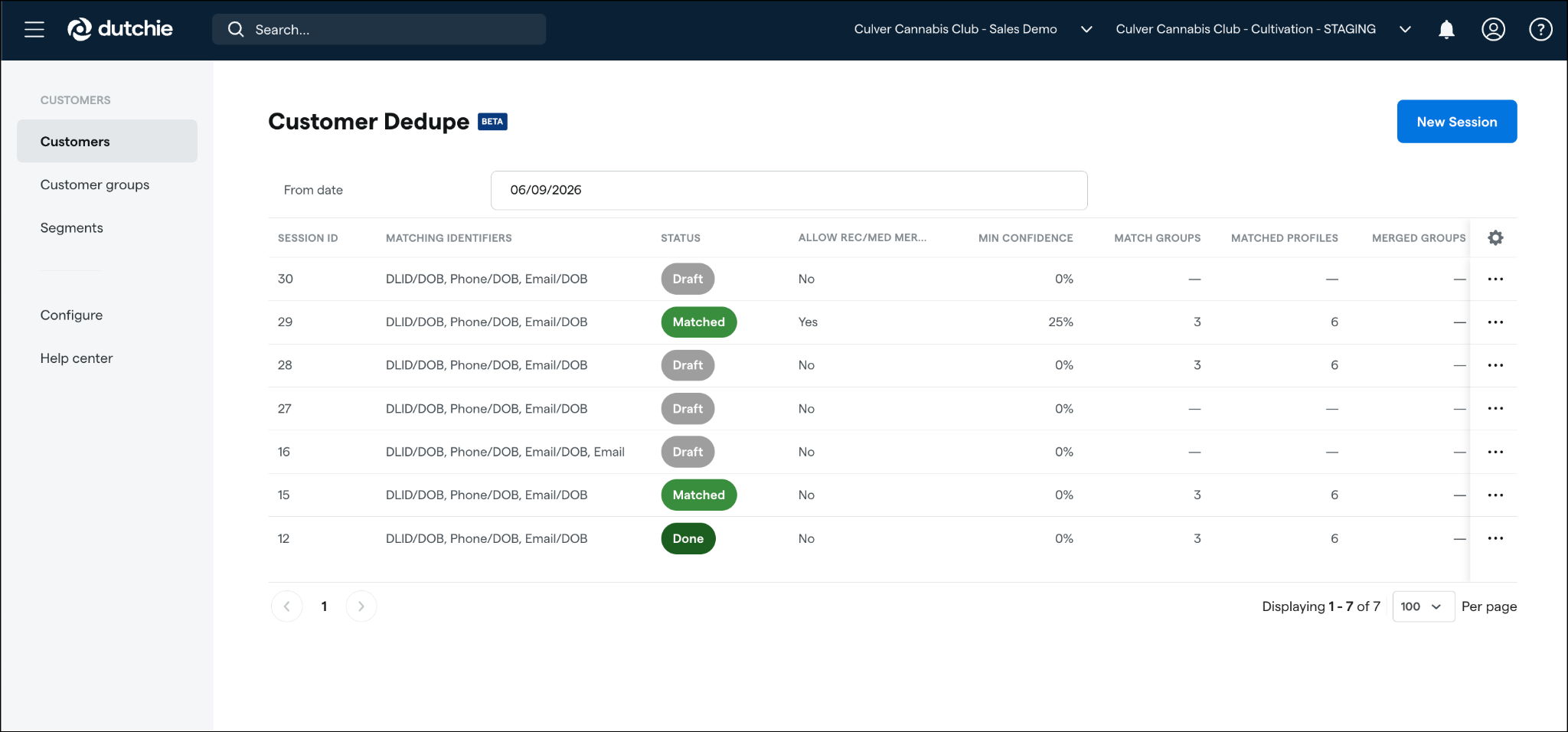
Task: Open Configure in sidebar
Action: coord(71,315)
